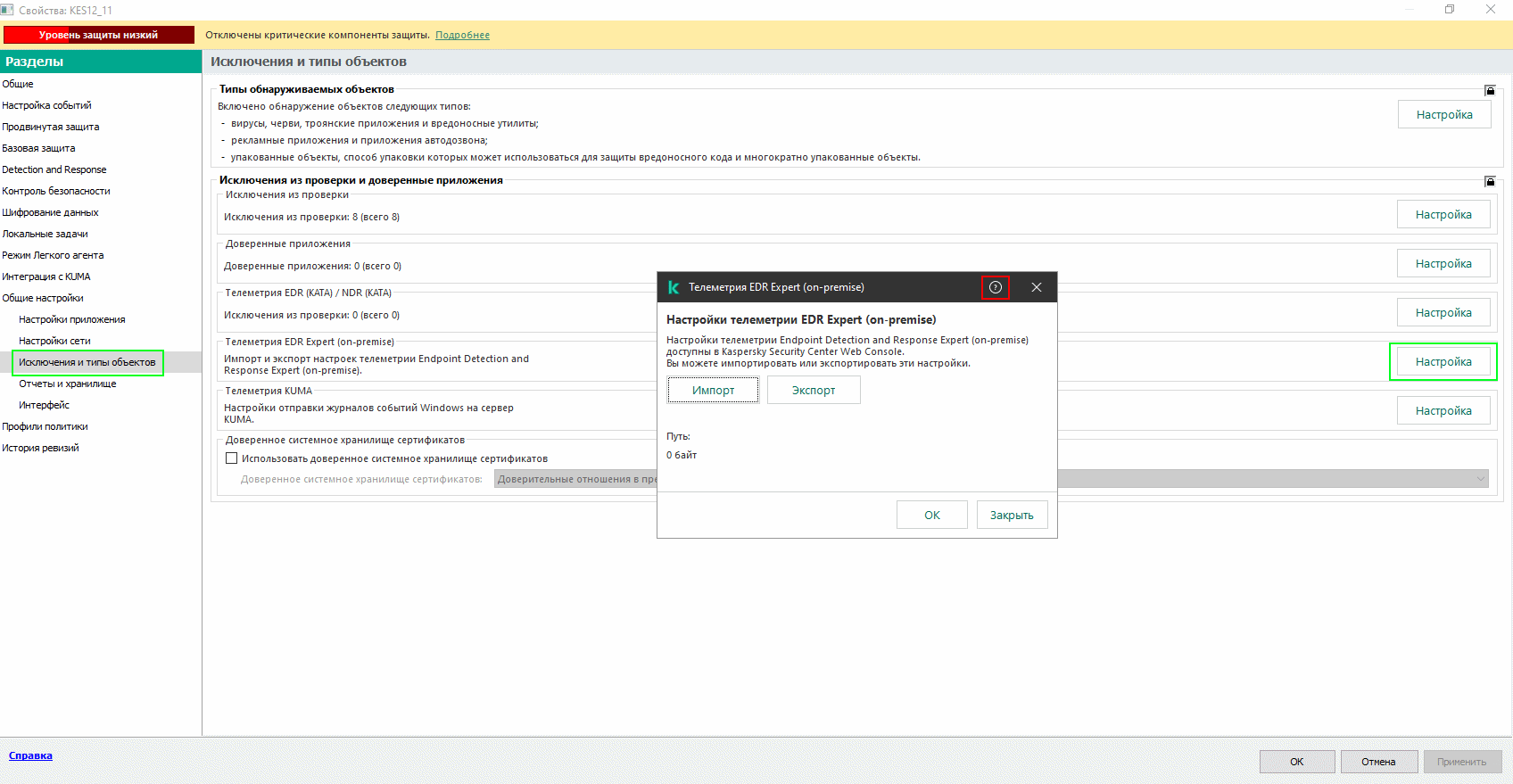Select Настройки сети in the sidebar
1513x784 pixels.
[54, 341]
